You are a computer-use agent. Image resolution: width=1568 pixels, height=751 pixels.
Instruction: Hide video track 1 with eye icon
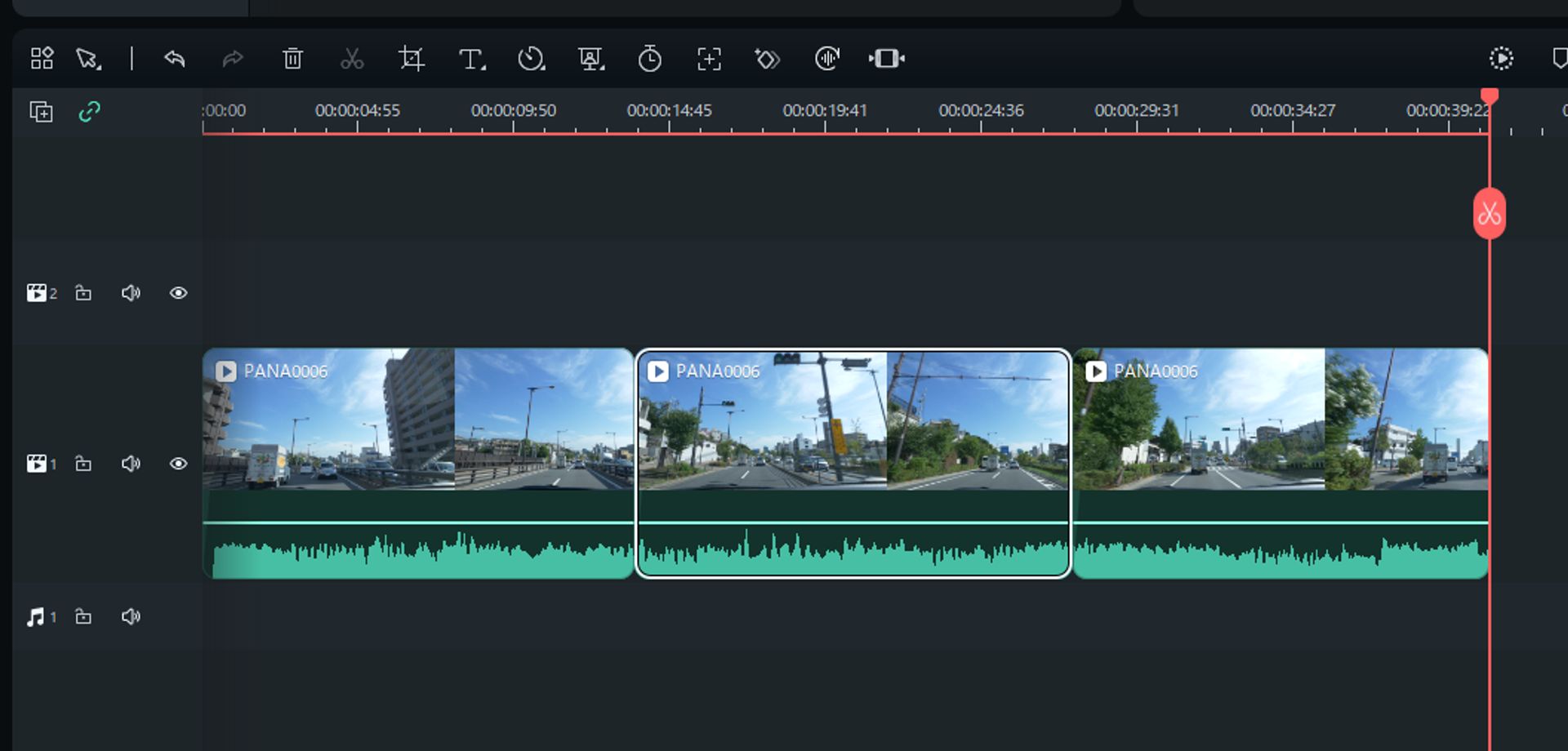pos(178,464)
